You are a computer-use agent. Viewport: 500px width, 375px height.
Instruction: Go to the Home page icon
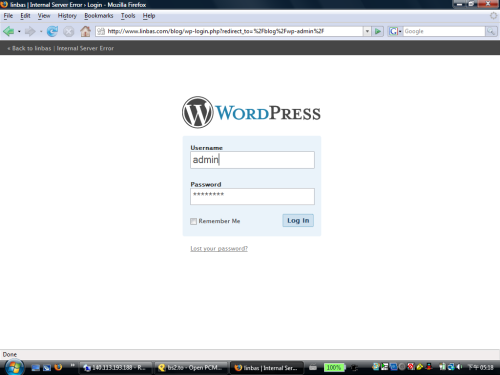[x=85, y=31]
